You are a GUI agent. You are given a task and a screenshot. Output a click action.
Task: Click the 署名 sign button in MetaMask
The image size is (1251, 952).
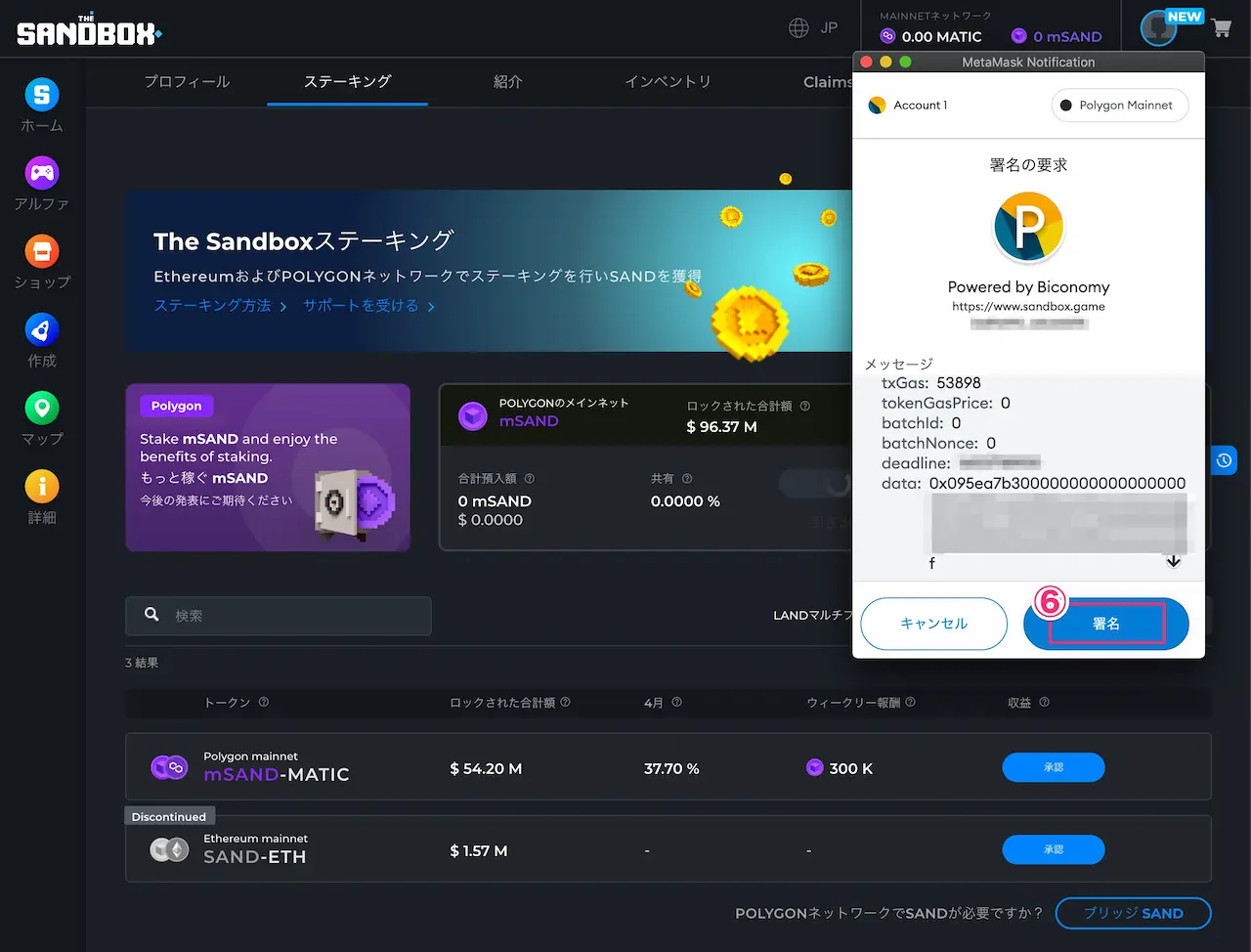[x=1106, y=624]
